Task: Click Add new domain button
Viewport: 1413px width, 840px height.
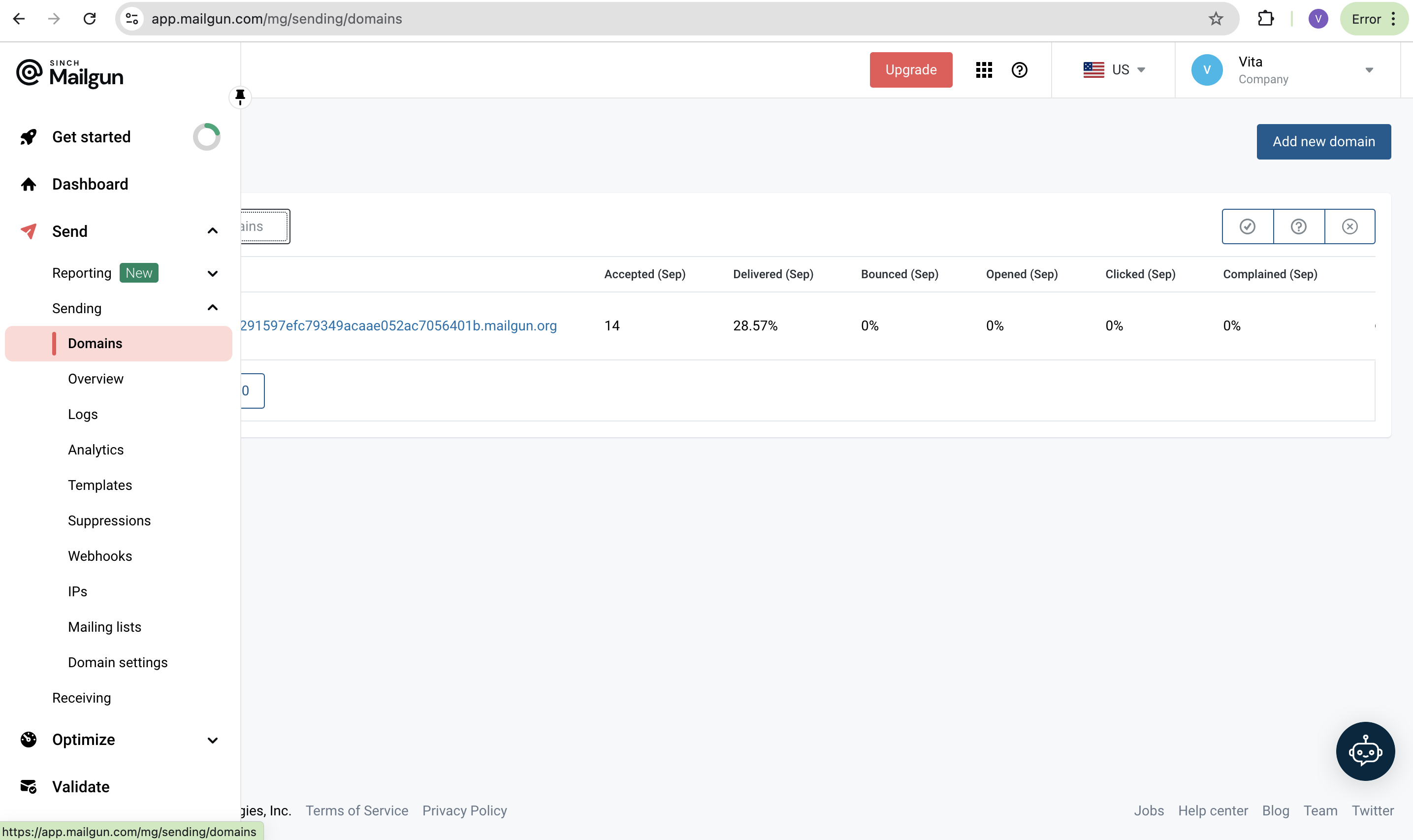Action: coord(1323,141)
